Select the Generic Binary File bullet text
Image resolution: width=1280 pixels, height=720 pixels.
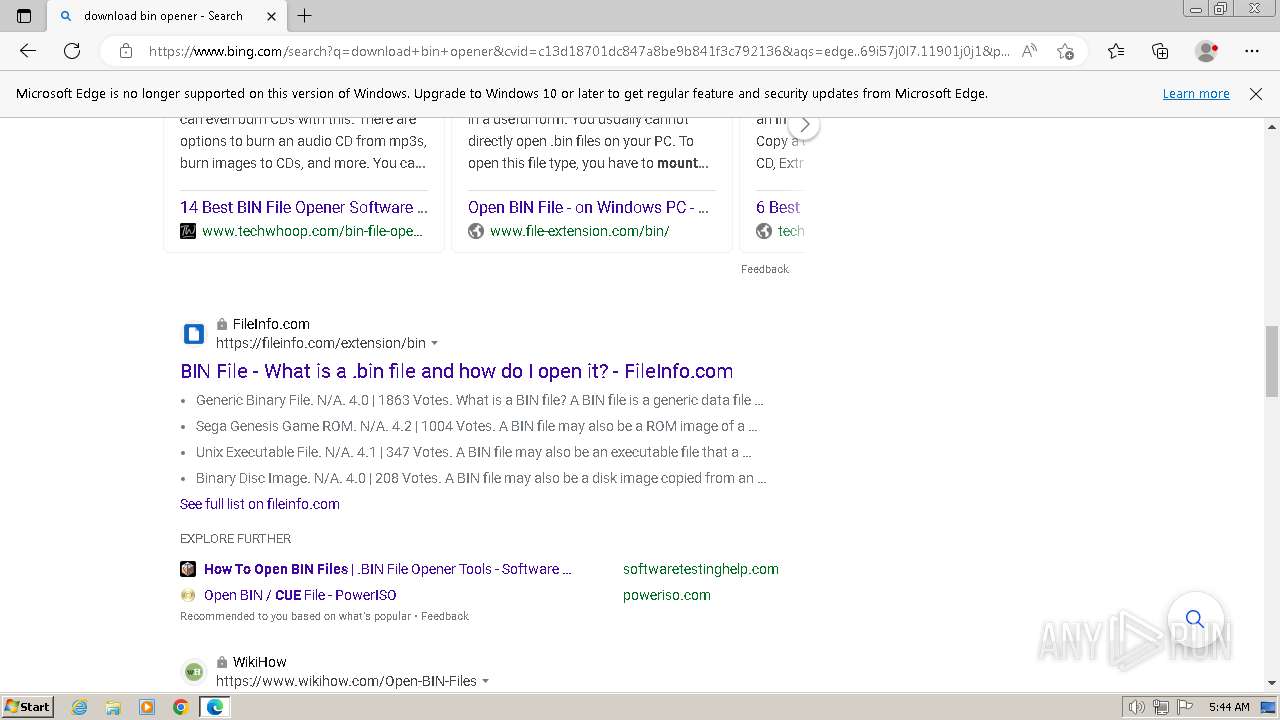click(x=480, y=400)
